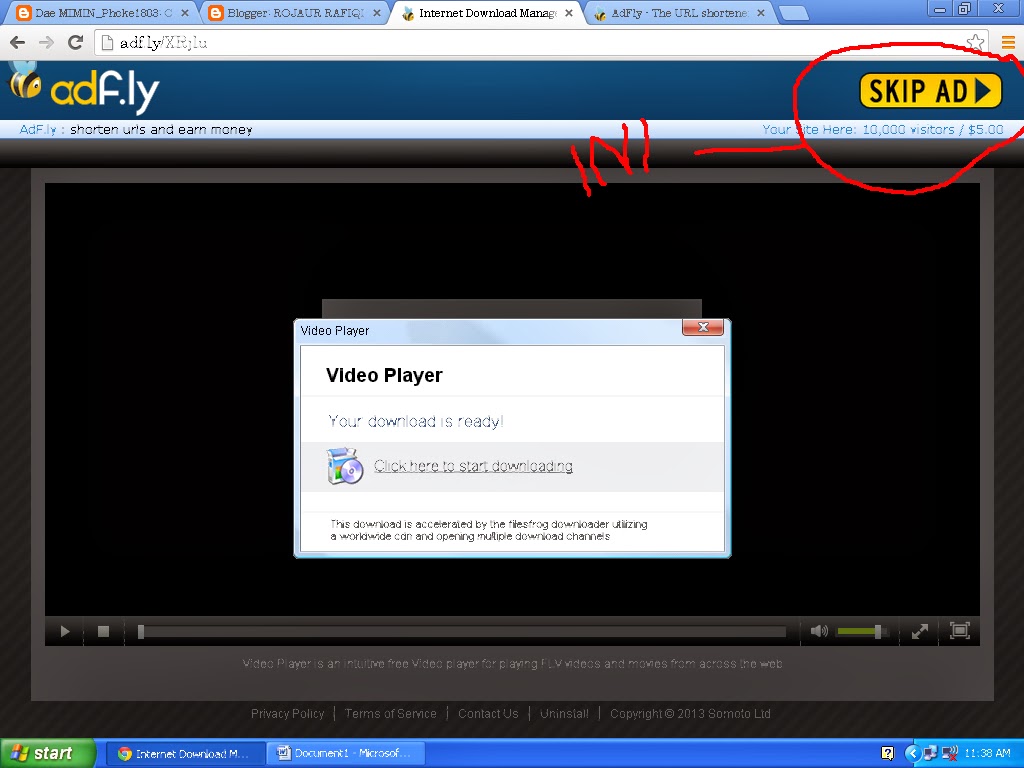Click the installer disc icon in dialog
The image size is (1024, 768).
coord(344,466)
